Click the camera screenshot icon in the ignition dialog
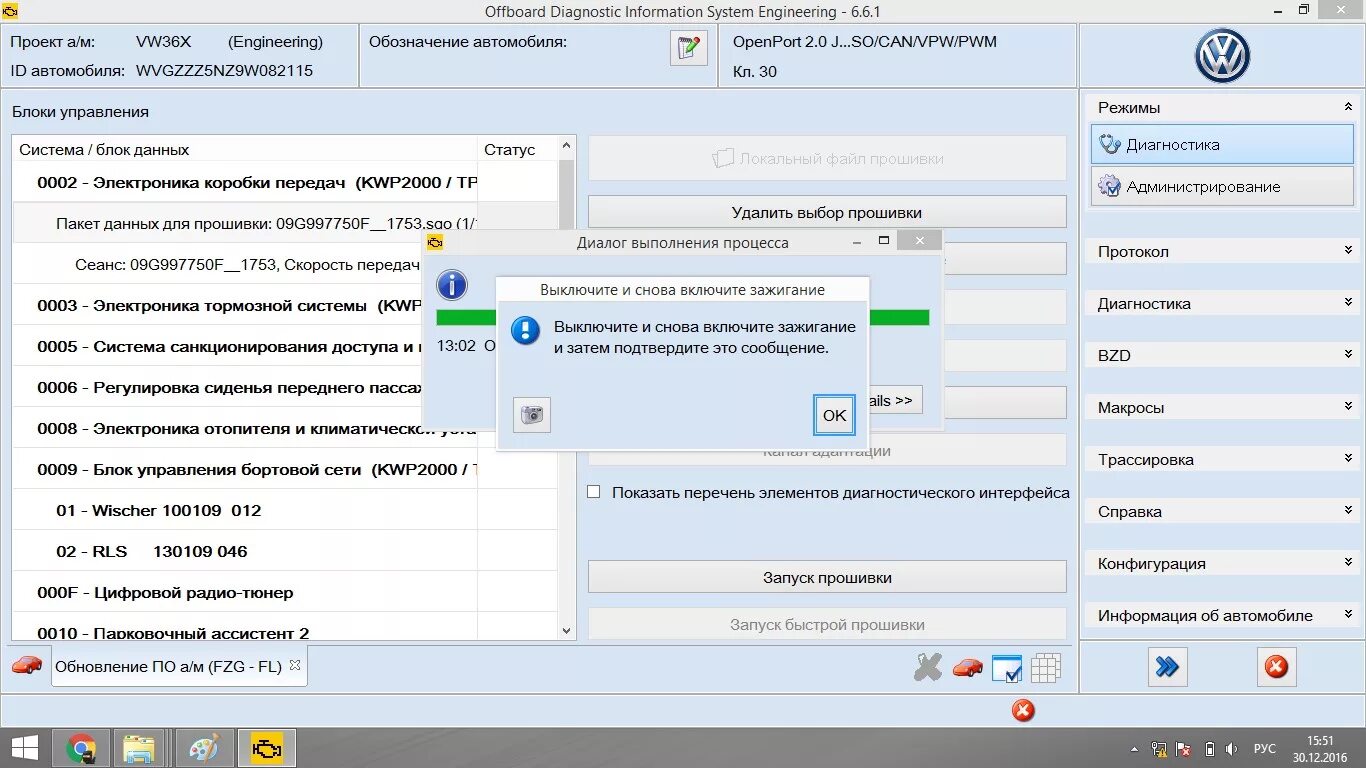 (532, 415)
